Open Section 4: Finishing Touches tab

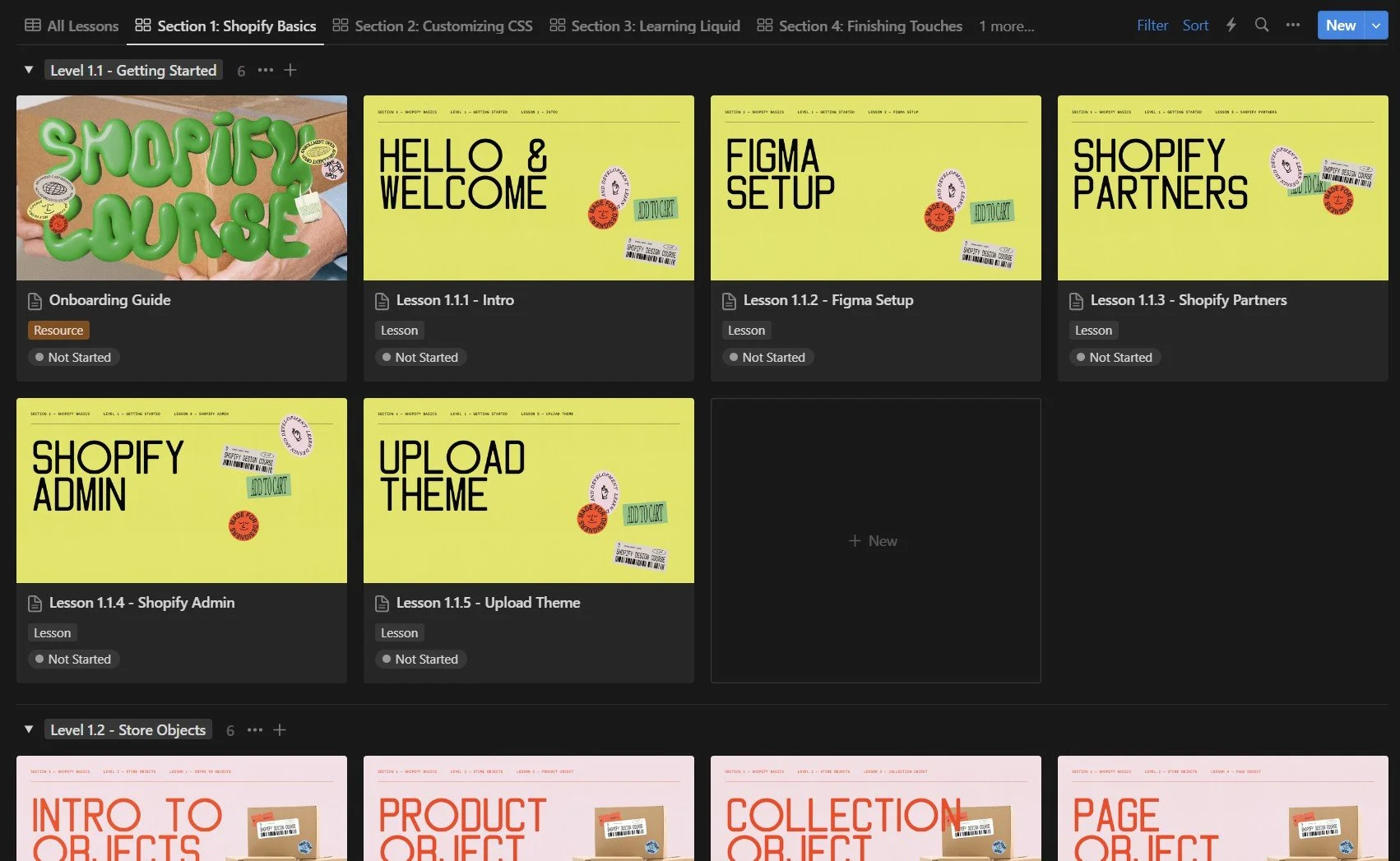[860, 25]
